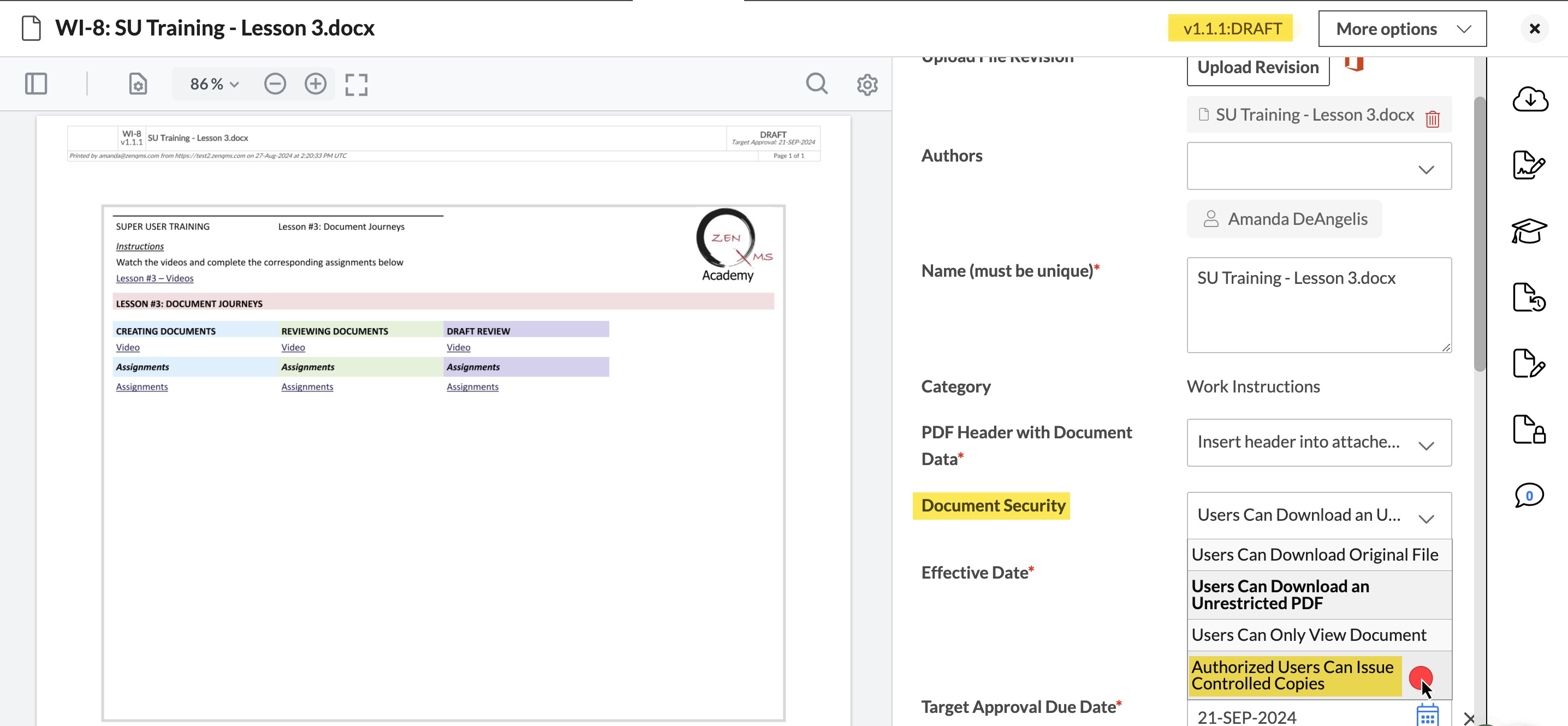Open document properties page icon

[x=138, y=84]
